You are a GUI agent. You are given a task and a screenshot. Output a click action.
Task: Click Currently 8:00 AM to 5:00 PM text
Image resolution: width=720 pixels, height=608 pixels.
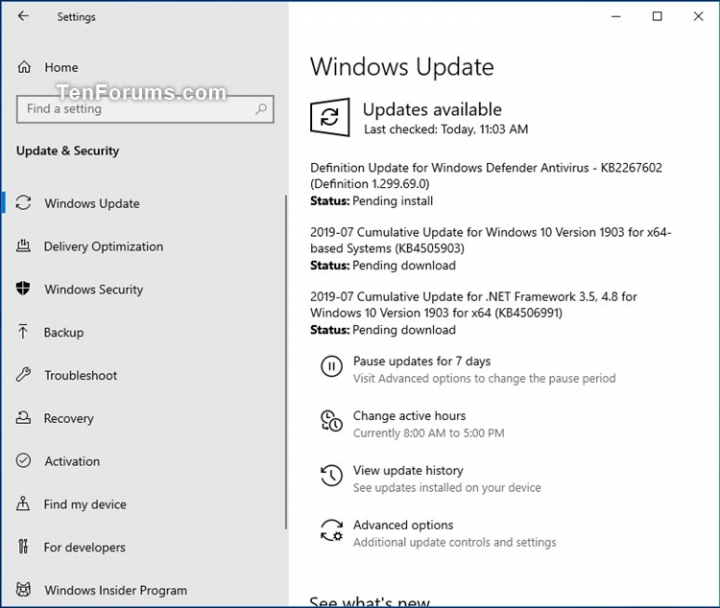428,433
